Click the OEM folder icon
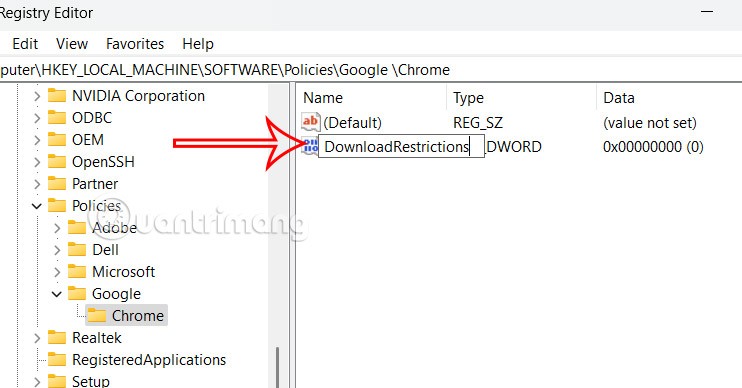742x388 pixels. 57,140
